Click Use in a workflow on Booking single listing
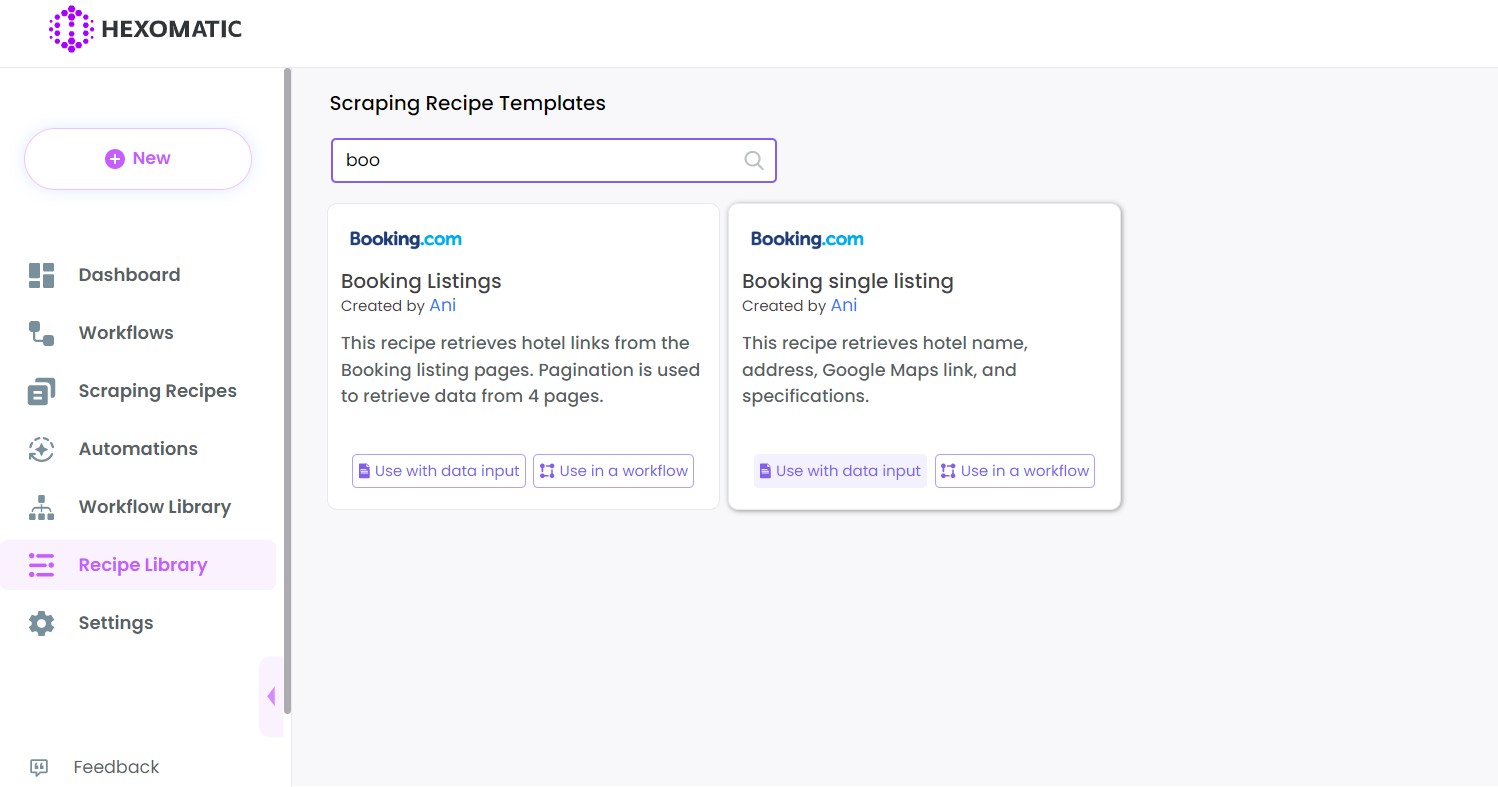This screenshot has height=787, width=1498. pos(1014,470)
